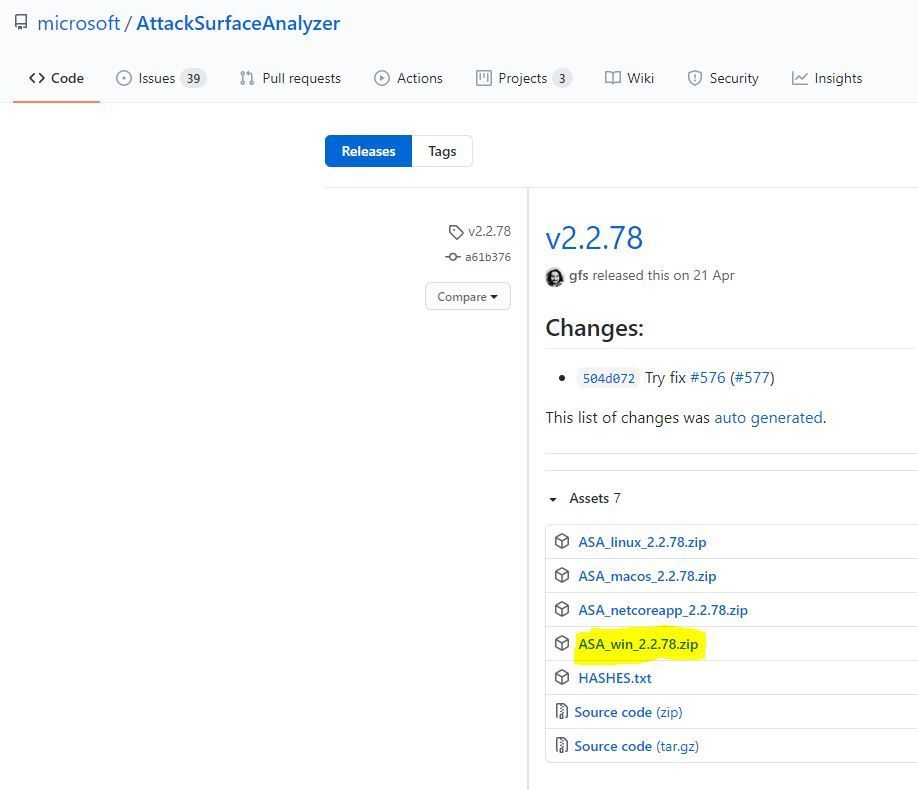The image size is (917, 790).
Task: Click the package icon for ASA_netcoreapp zip
Action: tap(562, 609)
